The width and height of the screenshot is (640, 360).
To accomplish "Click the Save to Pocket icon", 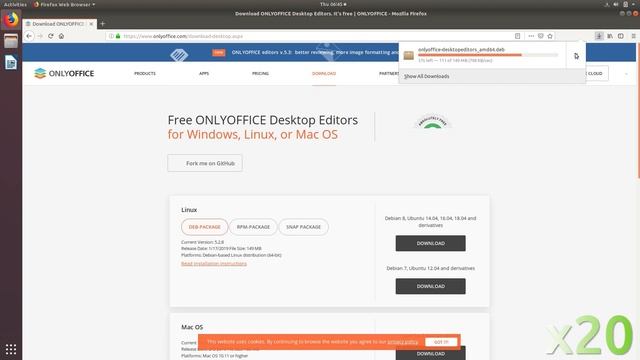I will pos(540,36).
